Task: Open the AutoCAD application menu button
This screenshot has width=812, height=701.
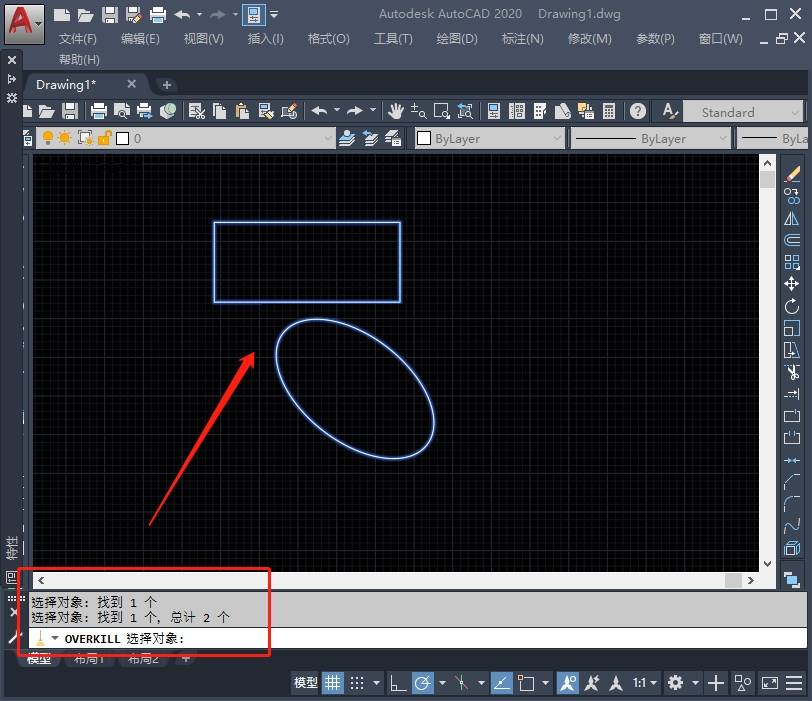Action: coord(24,22)
